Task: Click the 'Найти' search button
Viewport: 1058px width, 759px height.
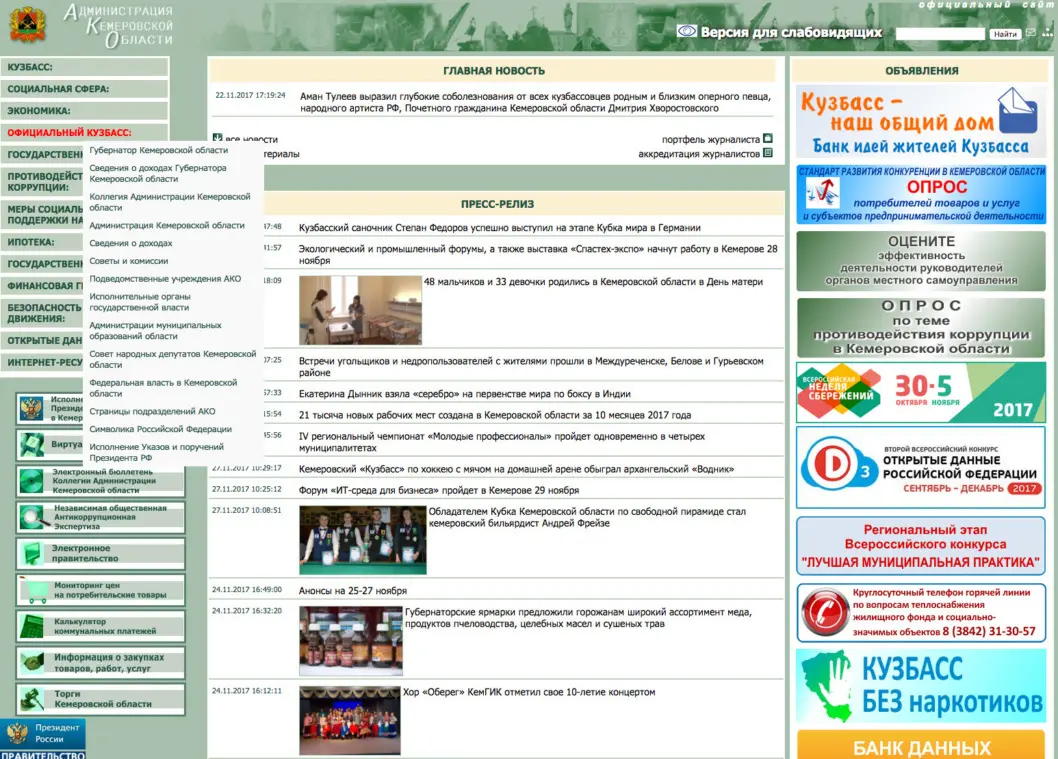Action: (1005, 34)
